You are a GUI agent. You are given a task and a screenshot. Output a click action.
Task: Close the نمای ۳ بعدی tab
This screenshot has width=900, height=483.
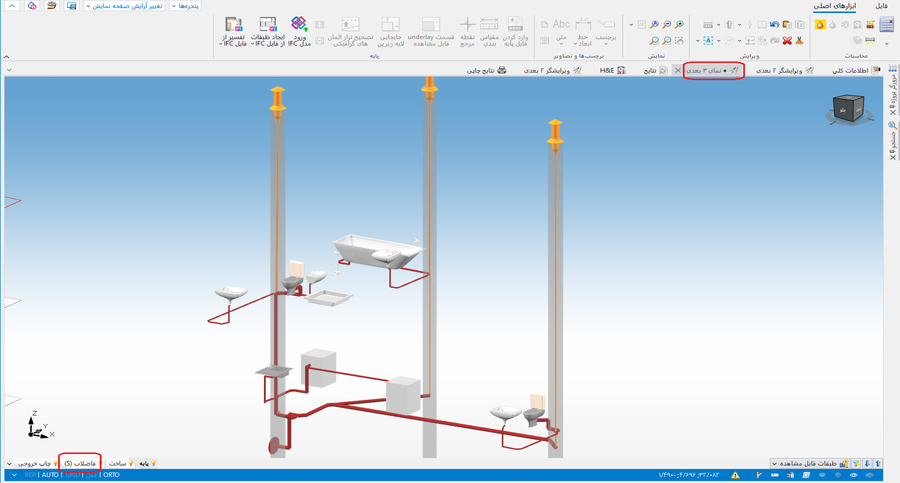[x=677, y=71]
